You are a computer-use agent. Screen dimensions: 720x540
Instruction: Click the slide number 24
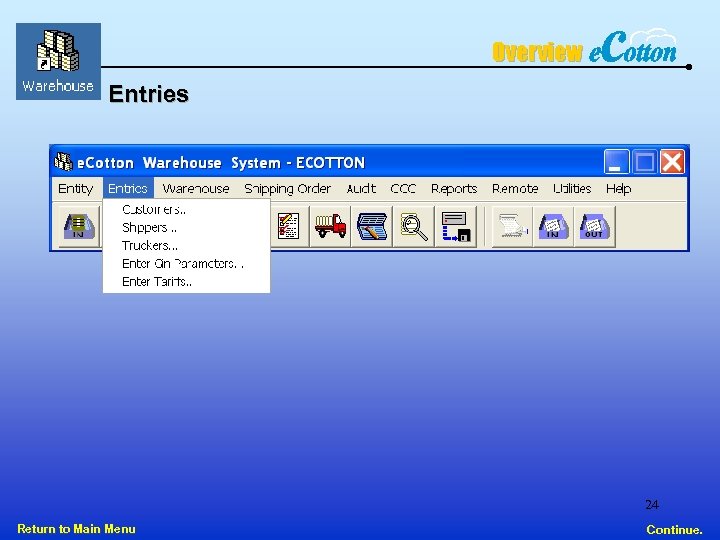tap(652, 505)
